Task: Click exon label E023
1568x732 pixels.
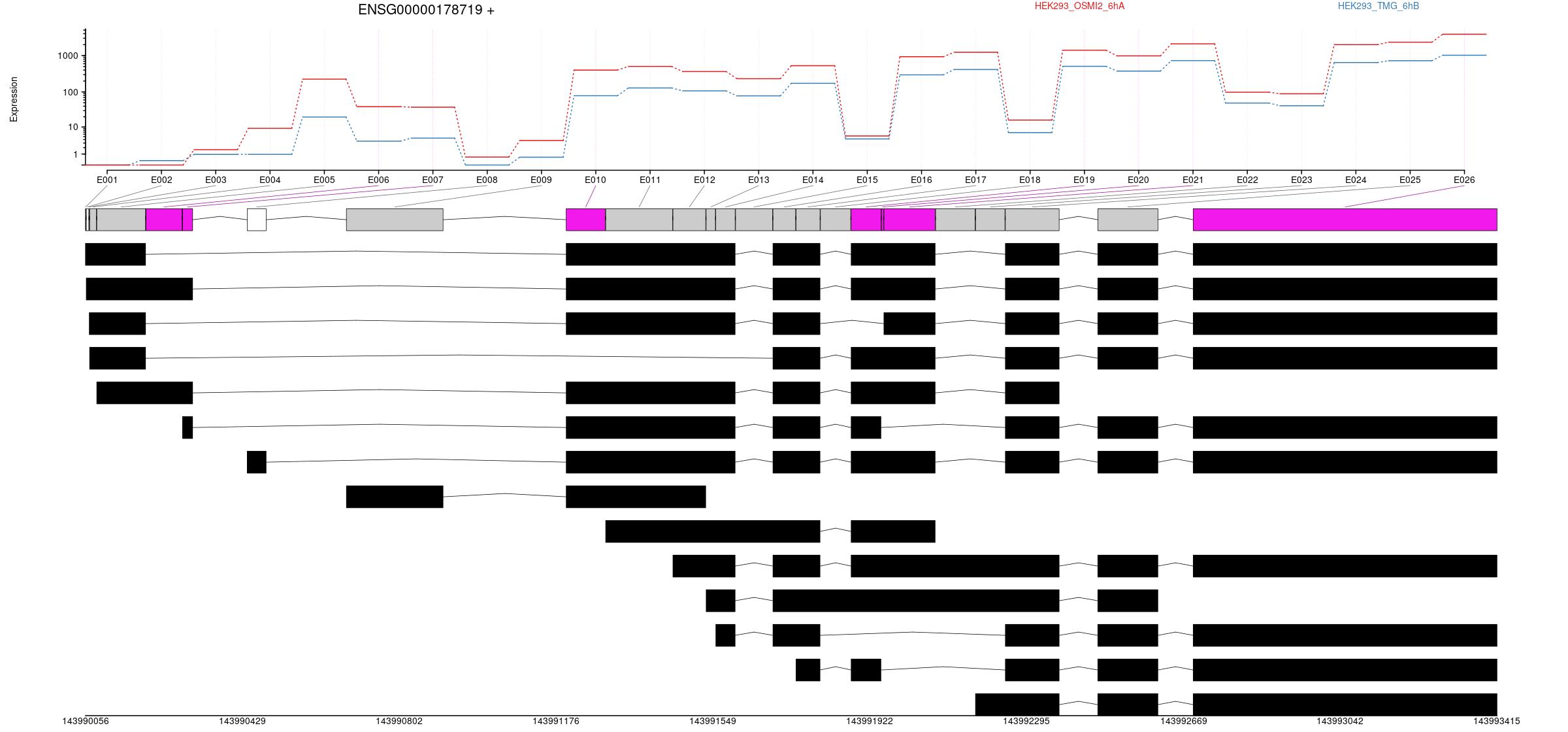Action: [x=1301, y=180]
